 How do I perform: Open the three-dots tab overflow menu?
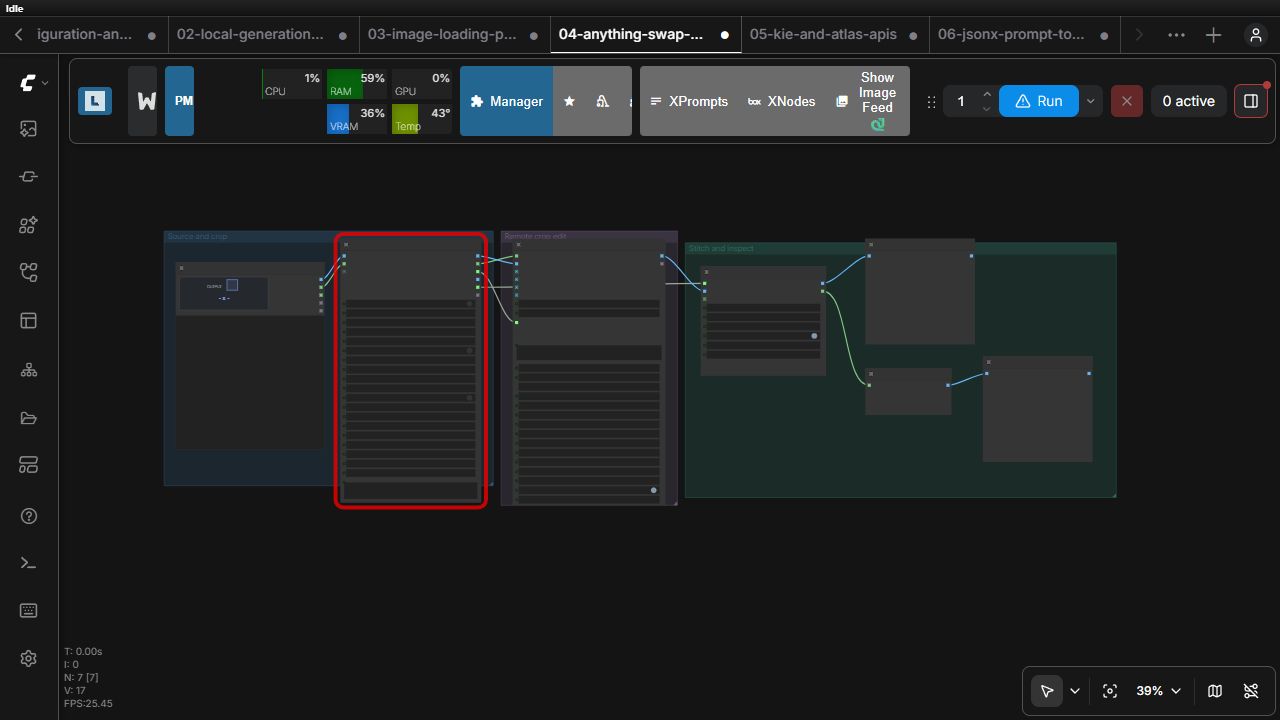point(1176,35)
